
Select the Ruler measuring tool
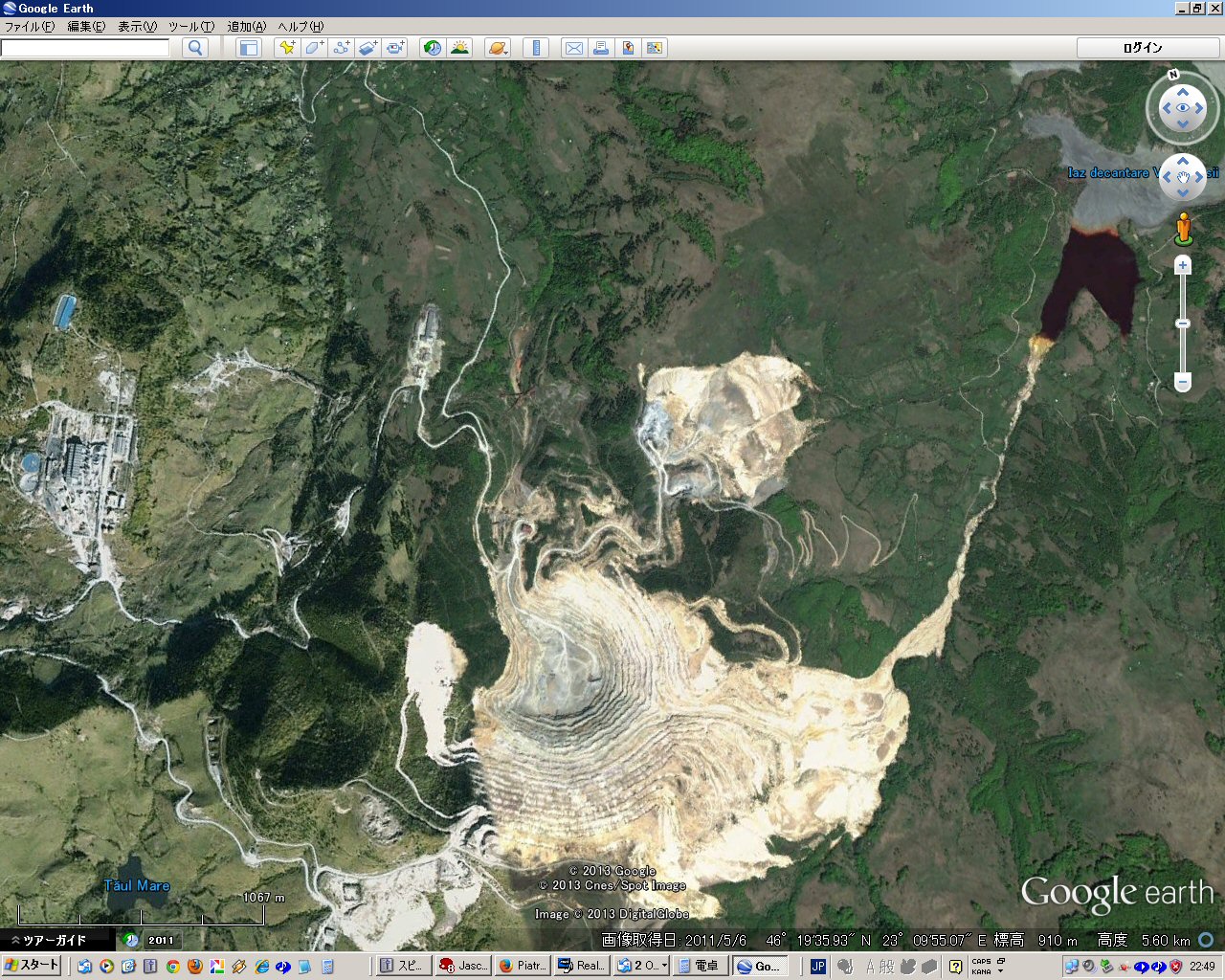click(536, 48)
